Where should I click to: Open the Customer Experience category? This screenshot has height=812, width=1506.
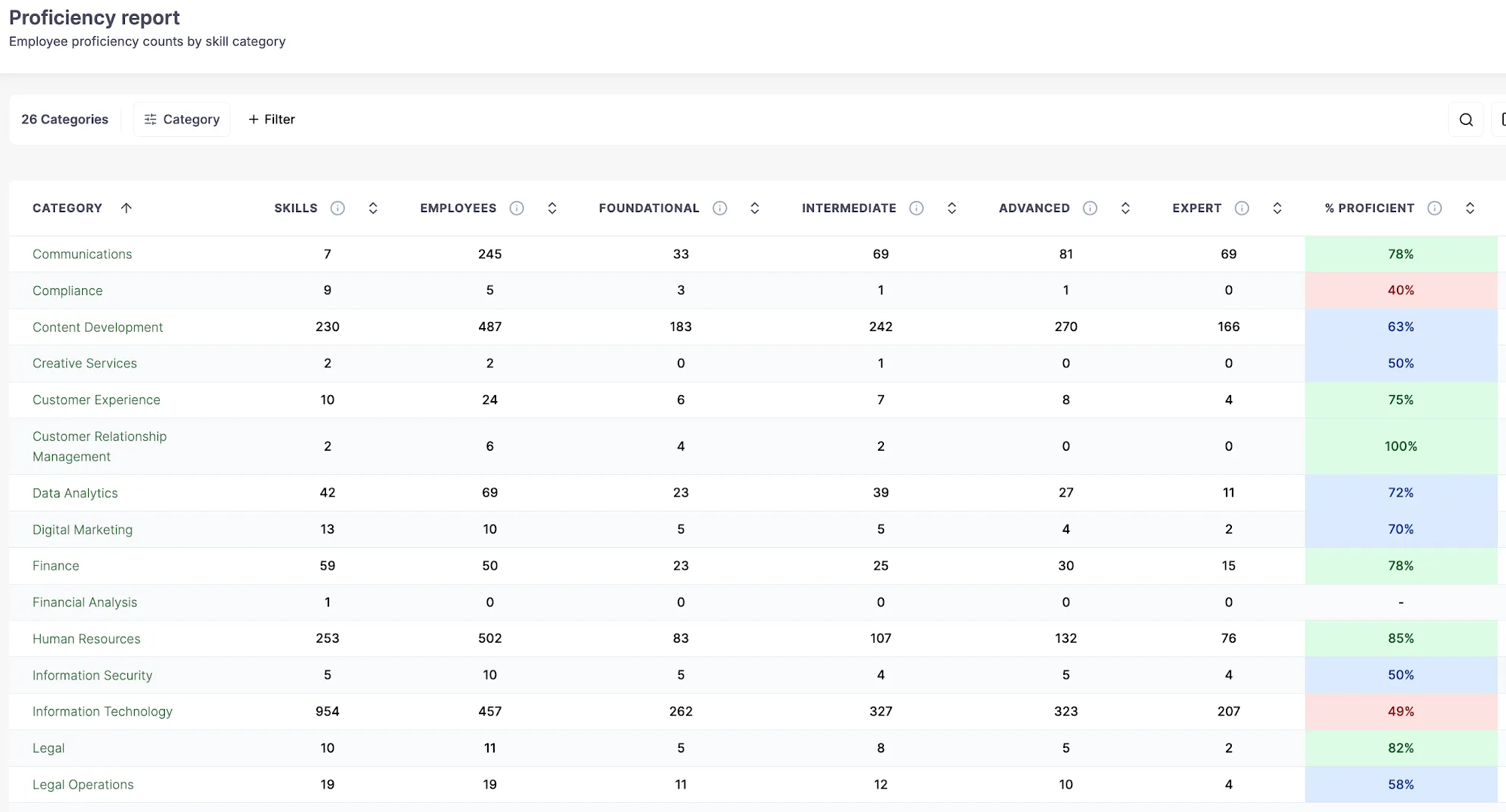click(96, 400)
